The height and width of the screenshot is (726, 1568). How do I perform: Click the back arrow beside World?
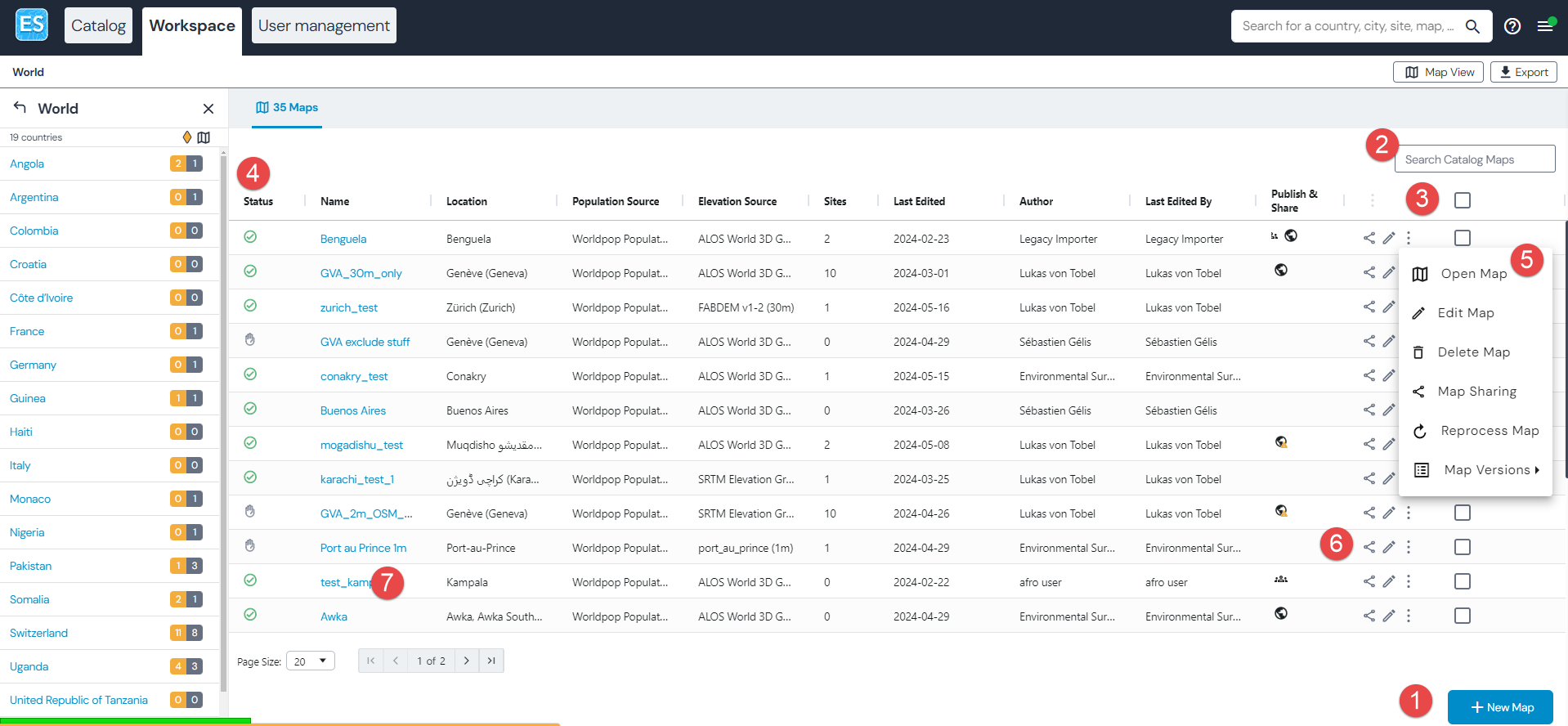[20, 108]
